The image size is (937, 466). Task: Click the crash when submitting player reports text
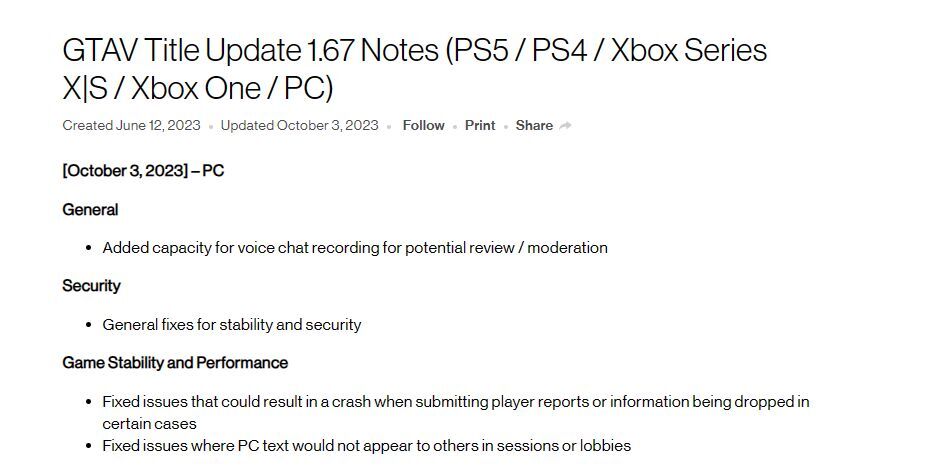pos(455,402)
